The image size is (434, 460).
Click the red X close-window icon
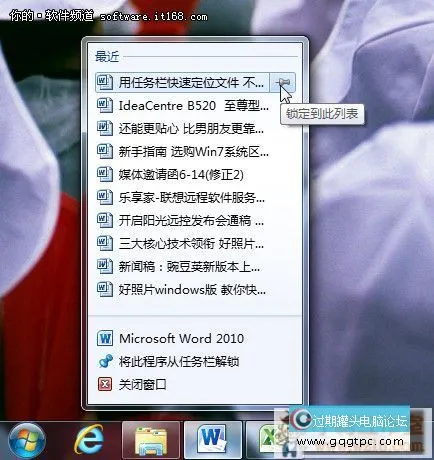(x=105, y=384)
